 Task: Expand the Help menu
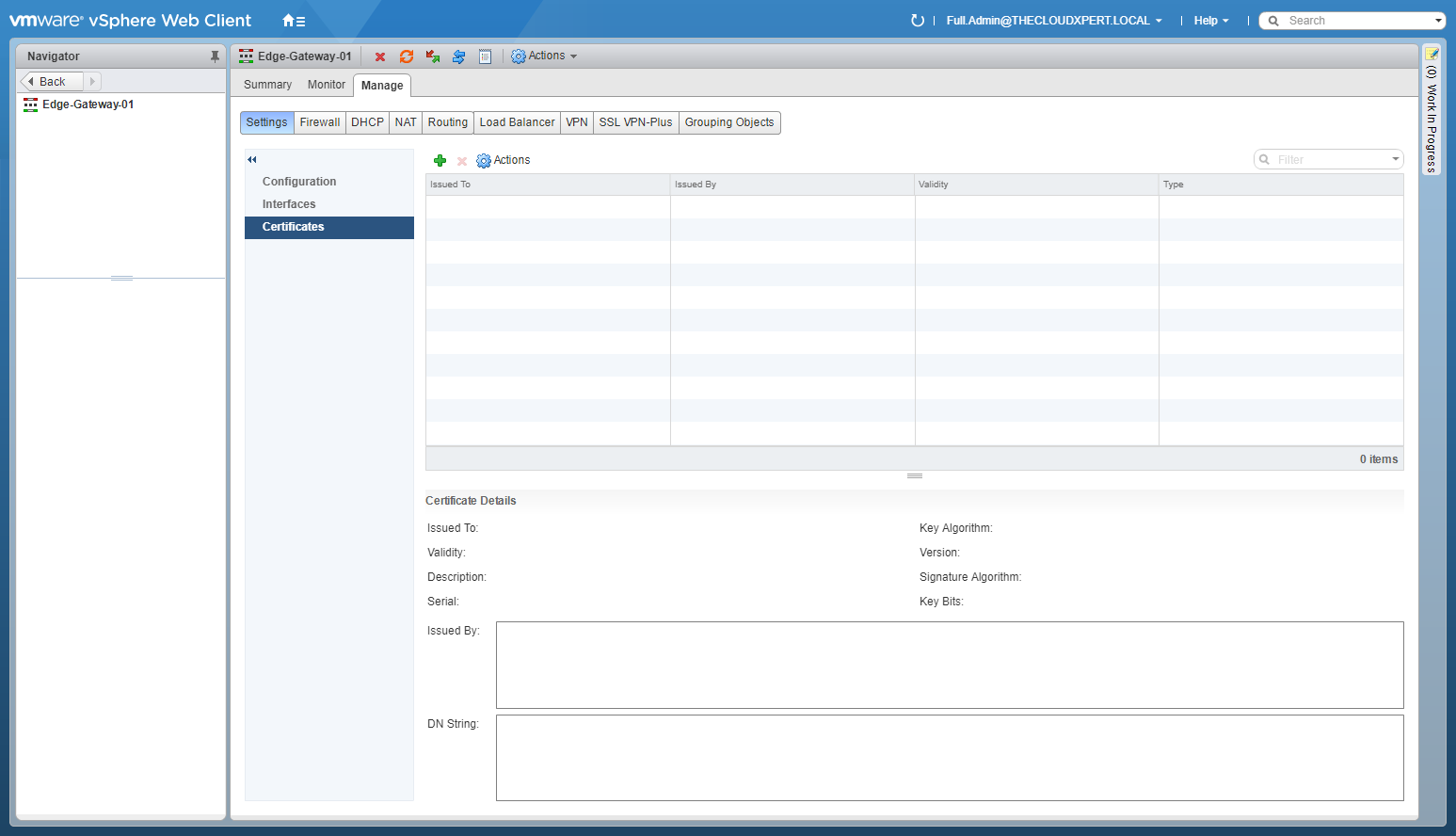pyautogui.click(x=1210, y=21)
